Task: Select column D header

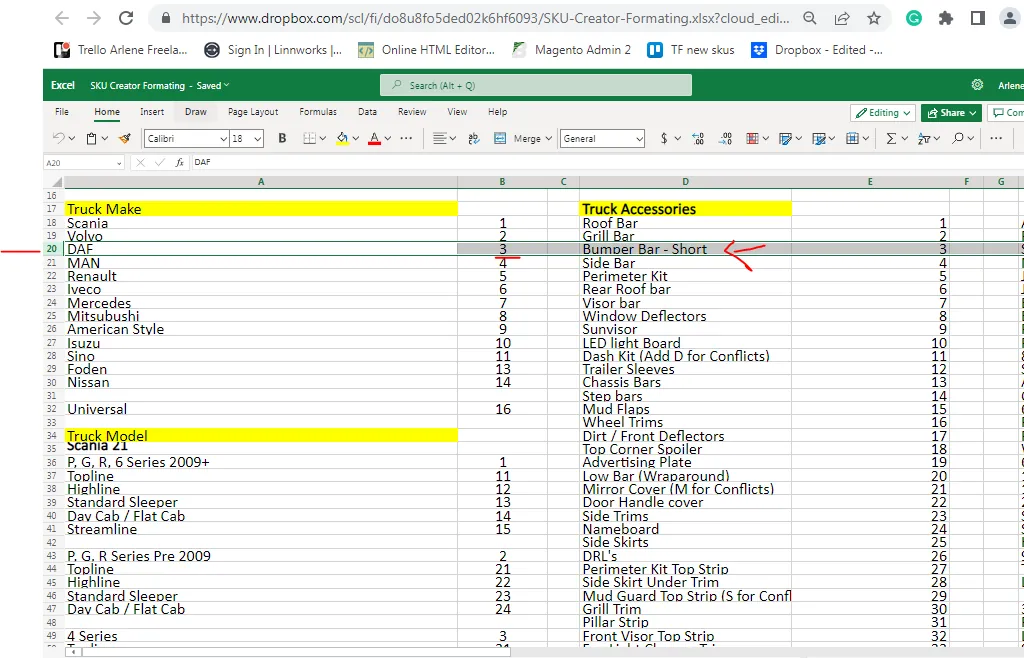Action: pos(685,181)
